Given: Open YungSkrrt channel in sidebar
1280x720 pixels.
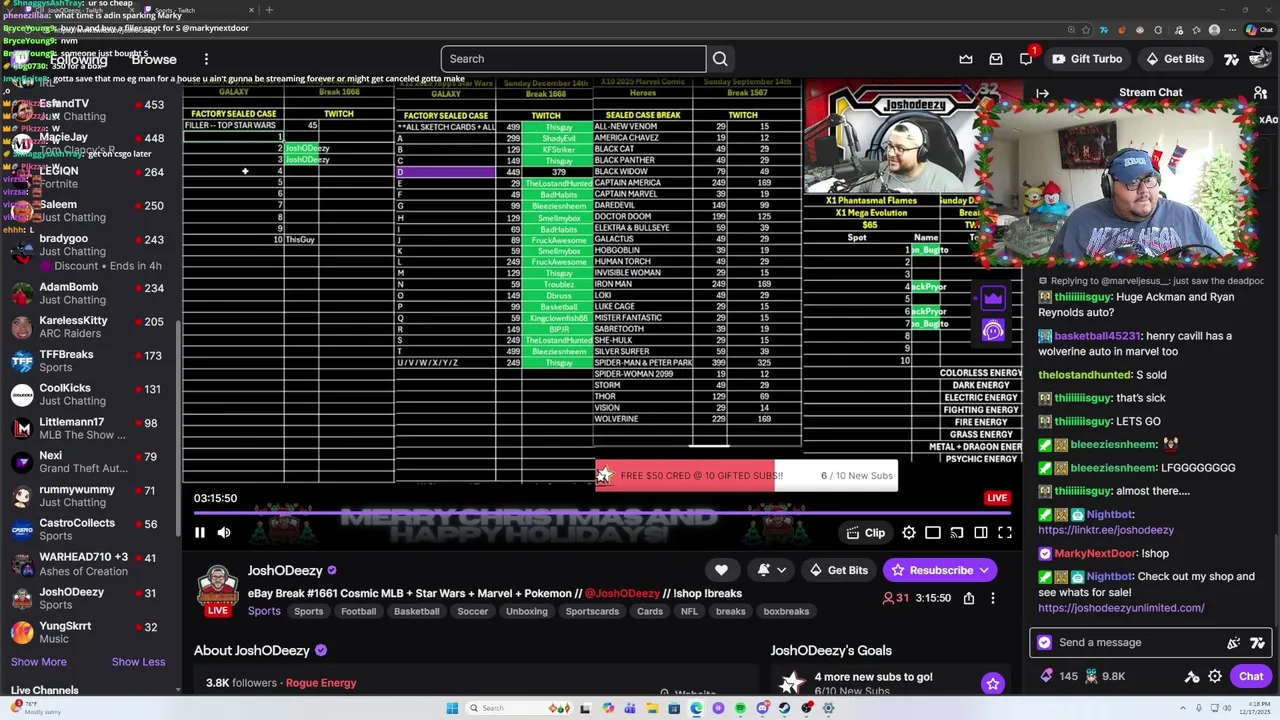Looking at the screenshot, I should (88, 632).
